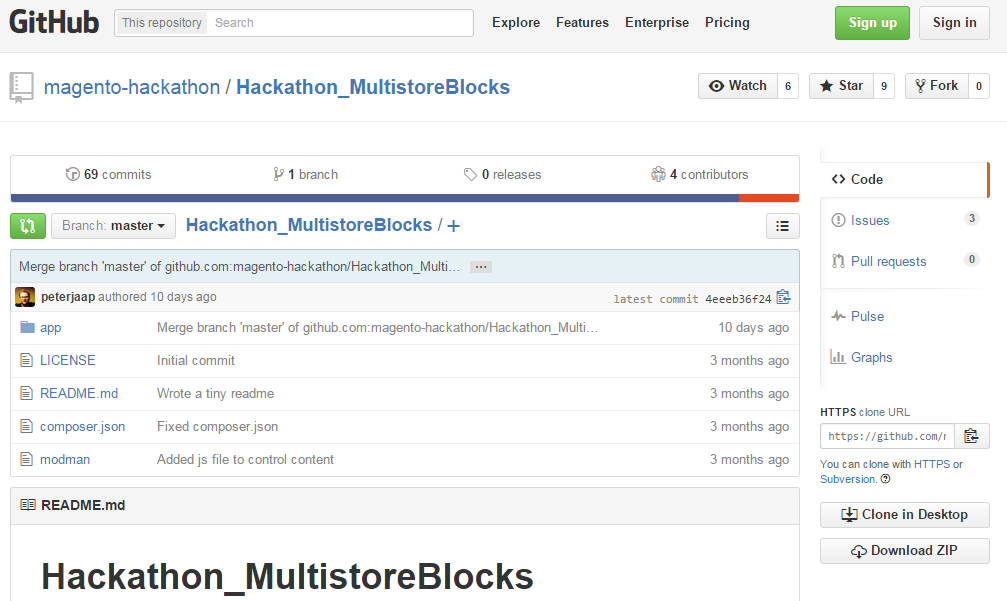Focus the repository search field
Image resolution: width=1007 pixels, height=601 pixels.
click(x=340, y=23)
